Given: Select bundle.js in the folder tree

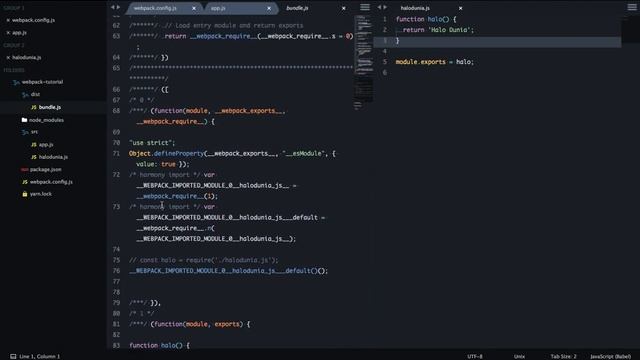Looking at the screenshot, I should 50,107.
